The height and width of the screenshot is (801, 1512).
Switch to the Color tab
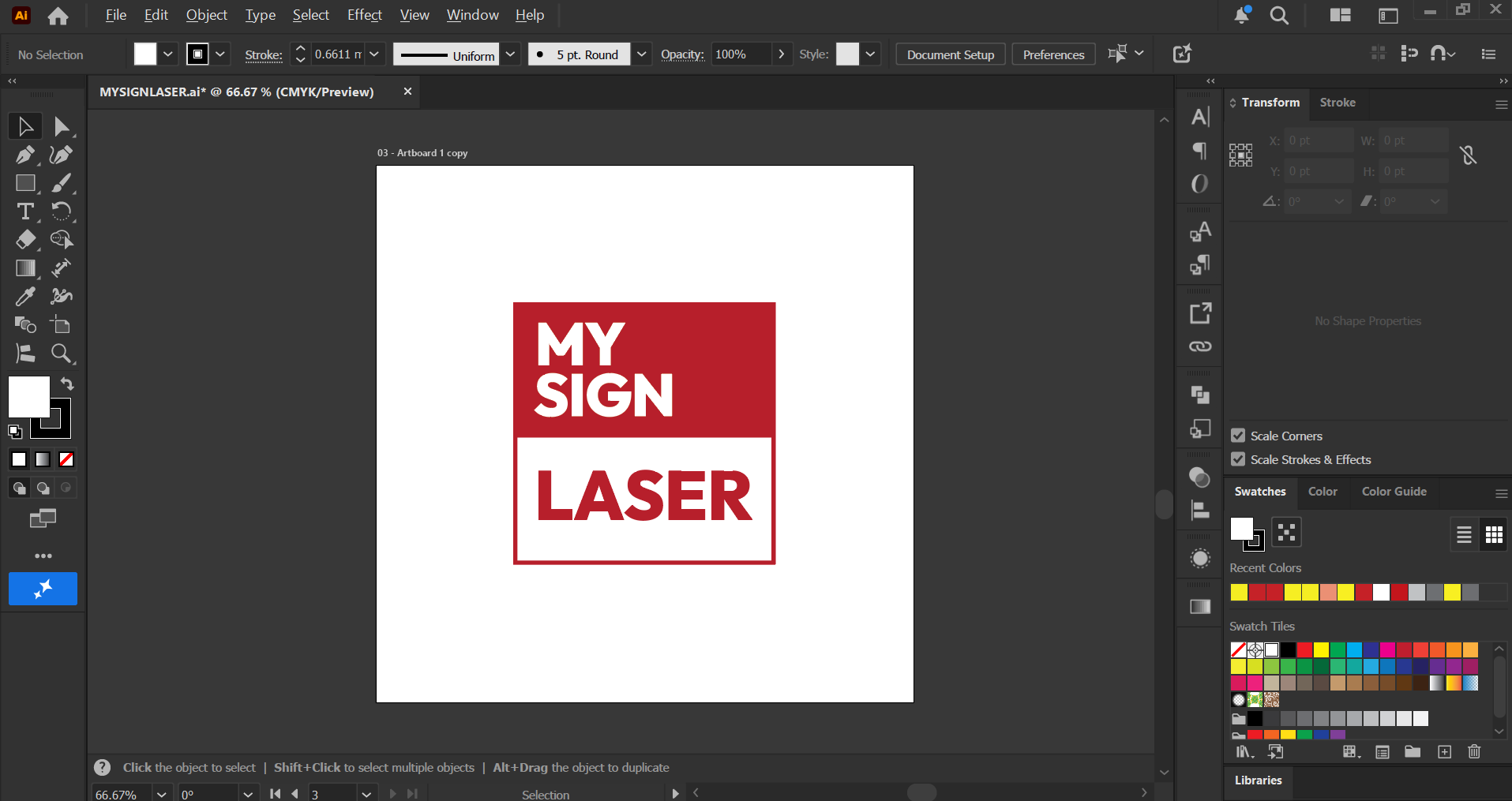click(1323, 492)
